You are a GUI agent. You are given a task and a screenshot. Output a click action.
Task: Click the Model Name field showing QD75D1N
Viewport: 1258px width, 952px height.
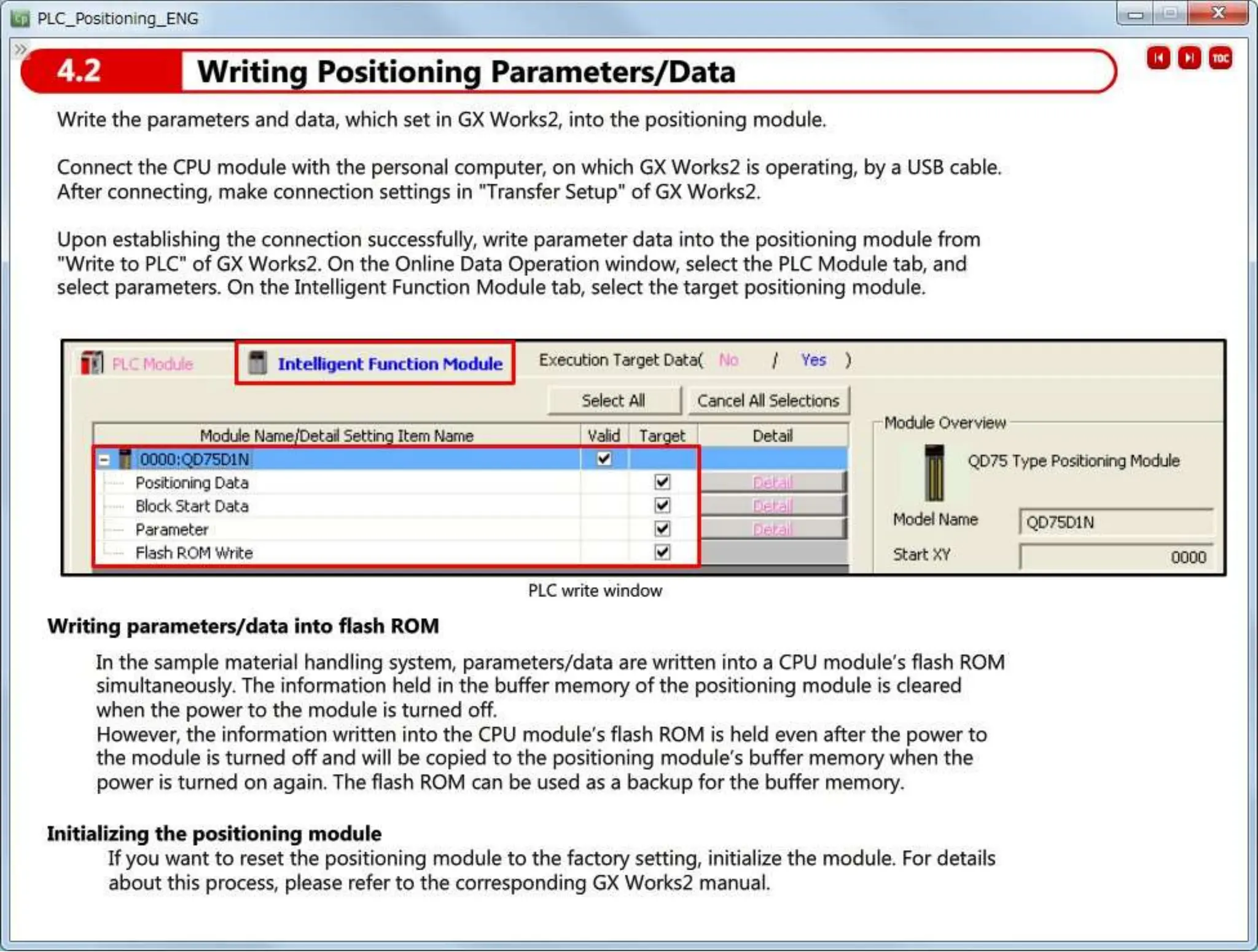click(x=1115, y=522)
